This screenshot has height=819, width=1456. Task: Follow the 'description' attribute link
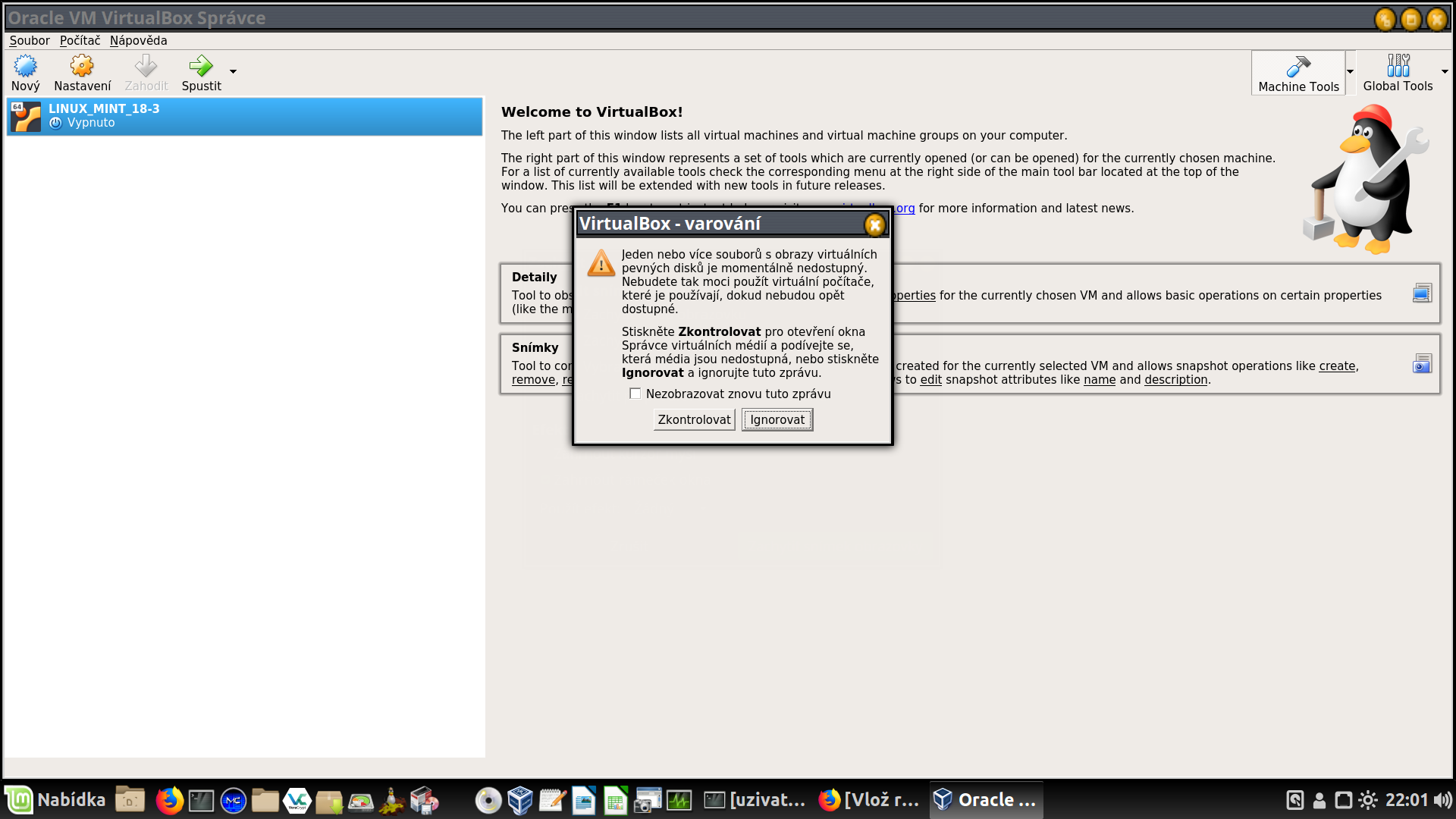point(1175,380)
